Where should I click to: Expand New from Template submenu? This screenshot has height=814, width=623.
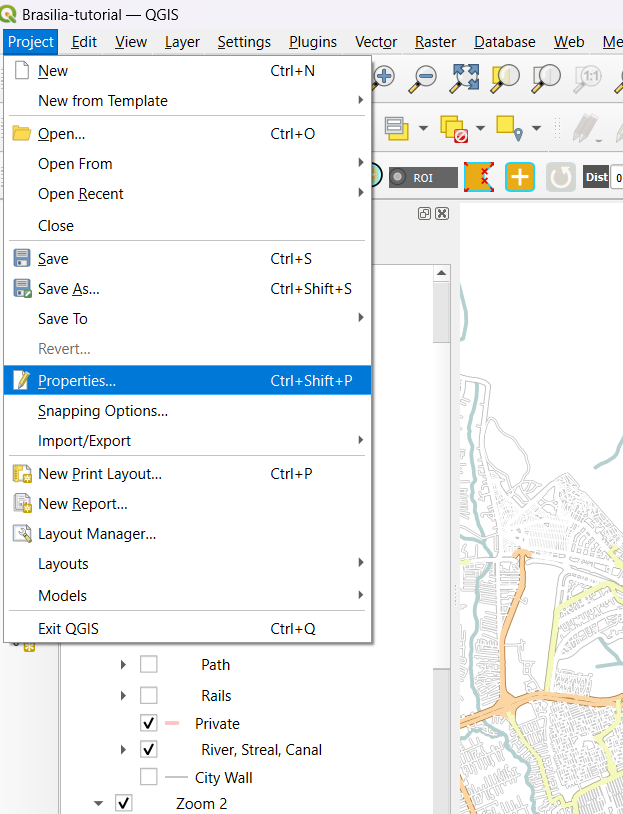click(187, 100)
